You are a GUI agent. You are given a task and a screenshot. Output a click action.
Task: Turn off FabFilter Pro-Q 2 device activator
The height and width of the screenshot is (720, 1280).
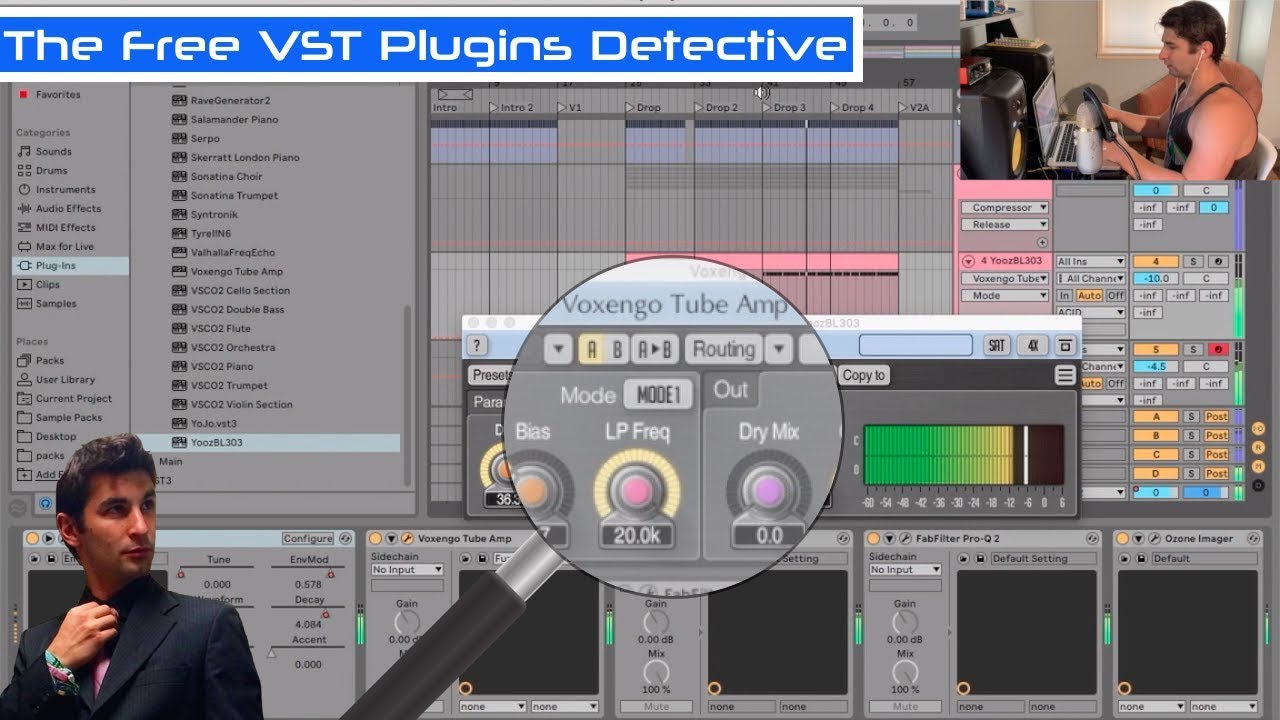(873, 539)
